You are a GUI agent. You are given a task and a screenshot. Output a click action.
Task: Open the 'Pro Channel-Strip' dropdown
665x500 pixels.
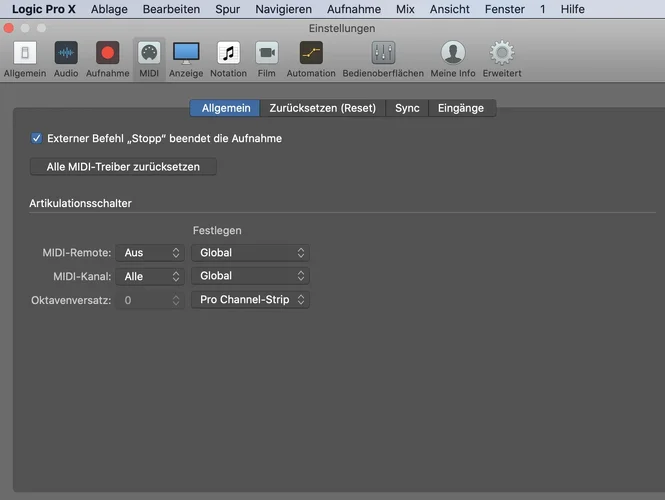pos(250,300)
